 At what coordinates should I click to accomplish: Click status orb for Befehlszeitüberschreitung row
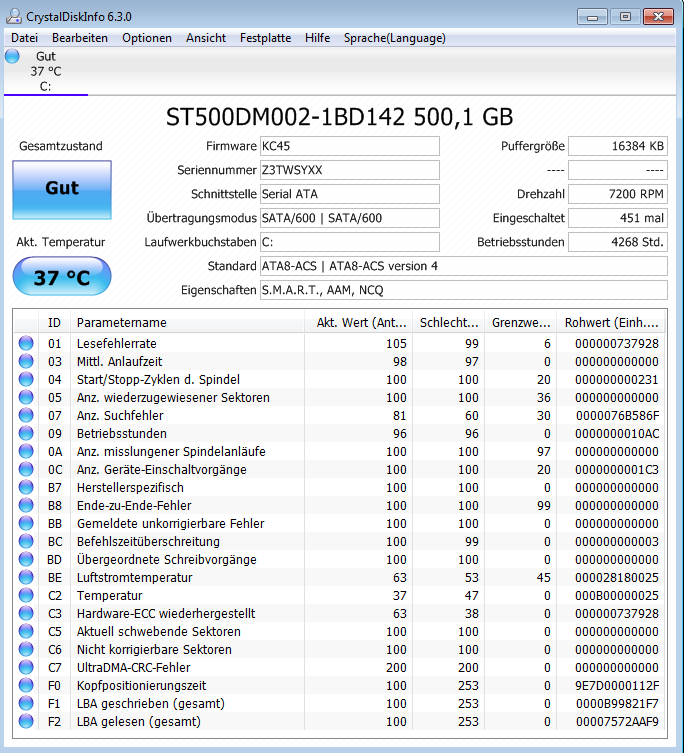26,541
